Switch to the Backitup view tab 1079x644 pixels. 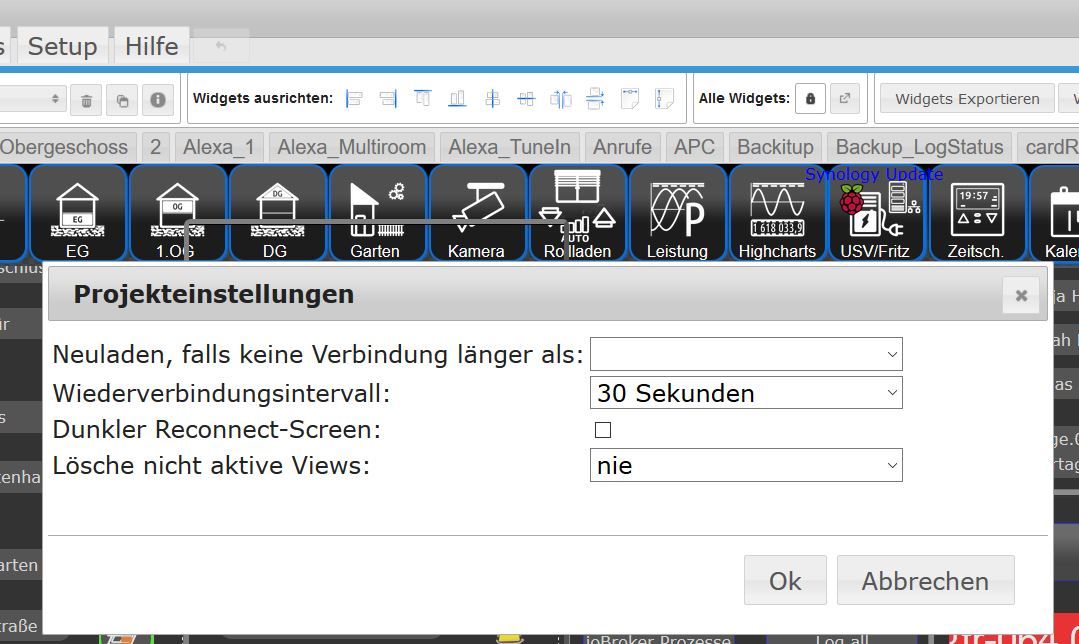tap(775, 147)
